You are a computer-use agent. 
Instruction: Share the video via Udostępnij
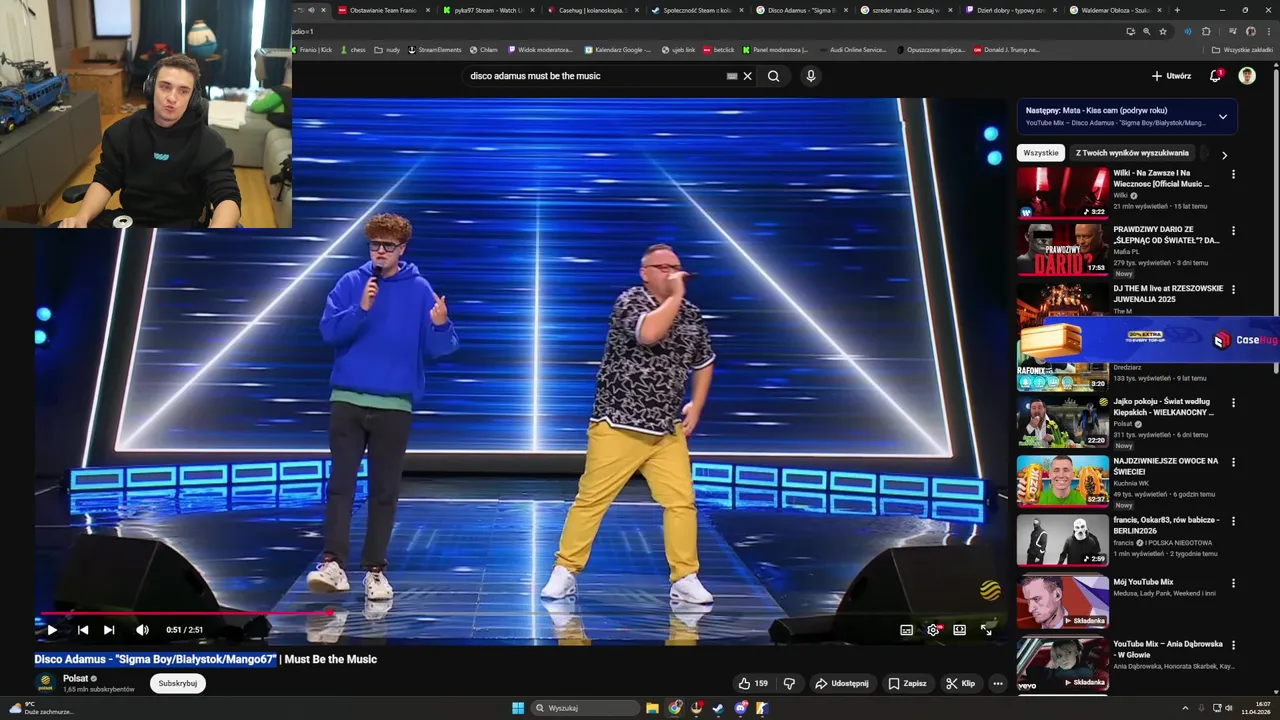(x=841, y=684)
